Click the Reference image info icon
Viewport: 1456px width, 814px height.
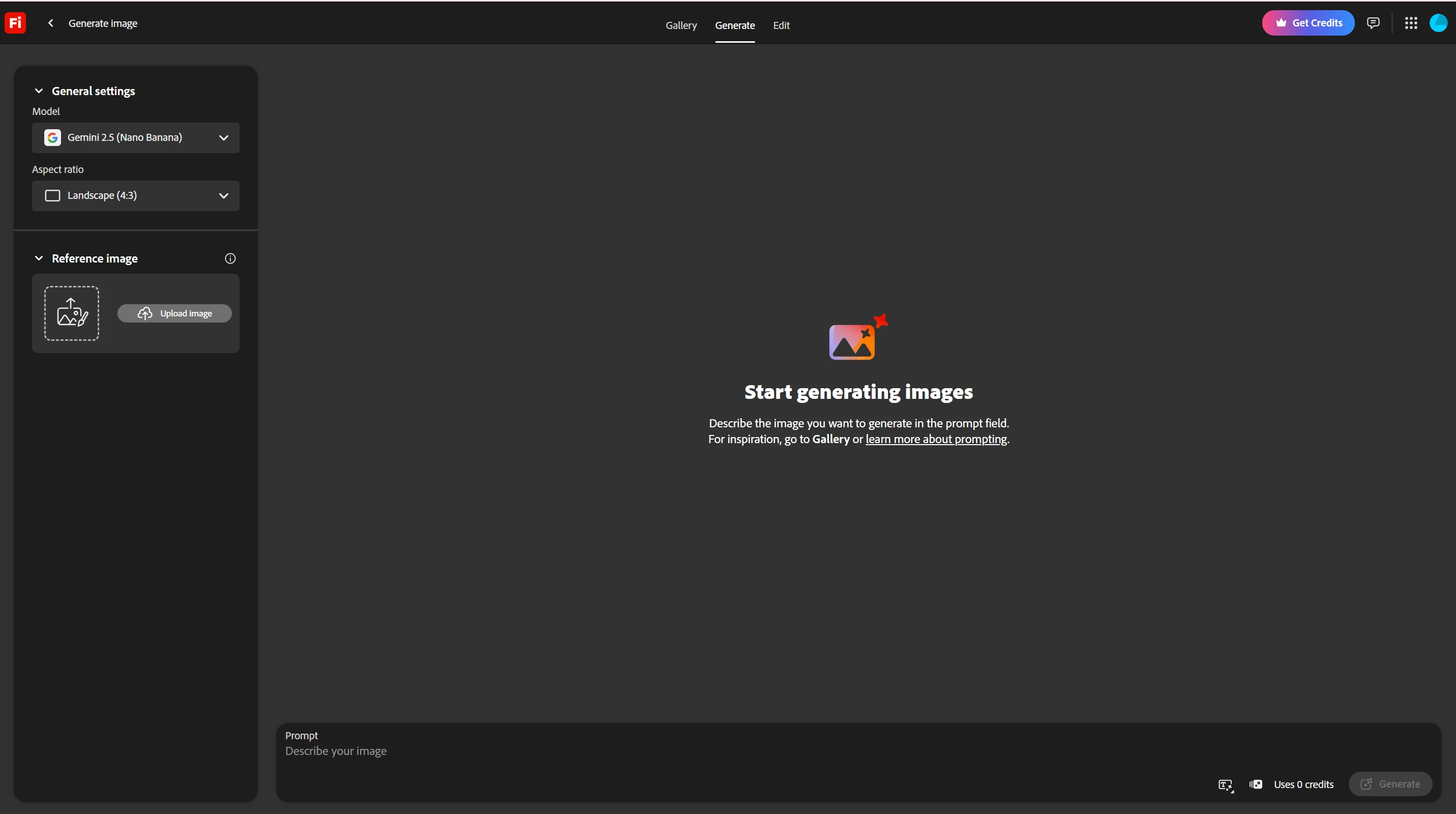pyautogui.click(x=230, y=258)
